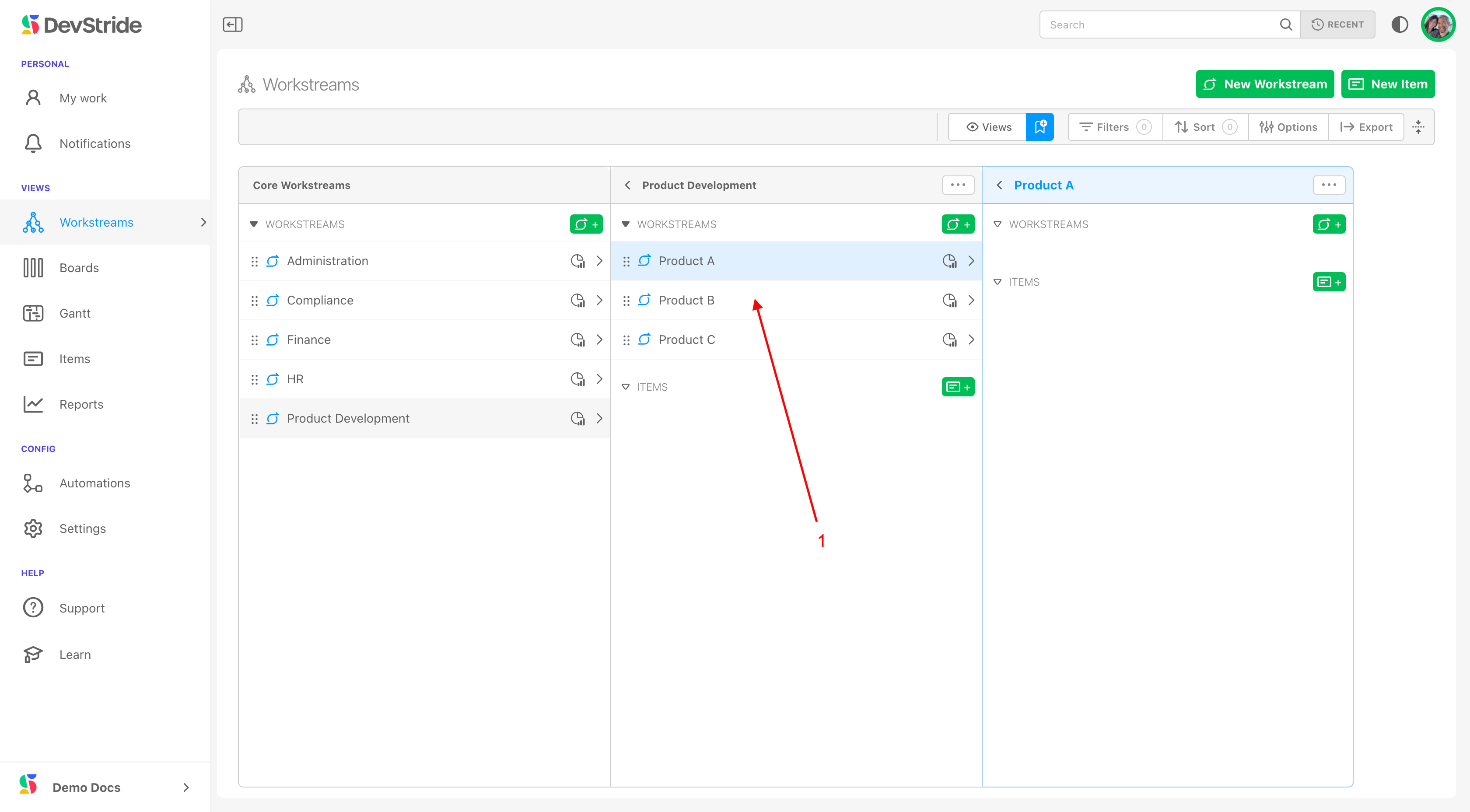
Task: Add workstream under Product Development column
Action: coord(958,224)
